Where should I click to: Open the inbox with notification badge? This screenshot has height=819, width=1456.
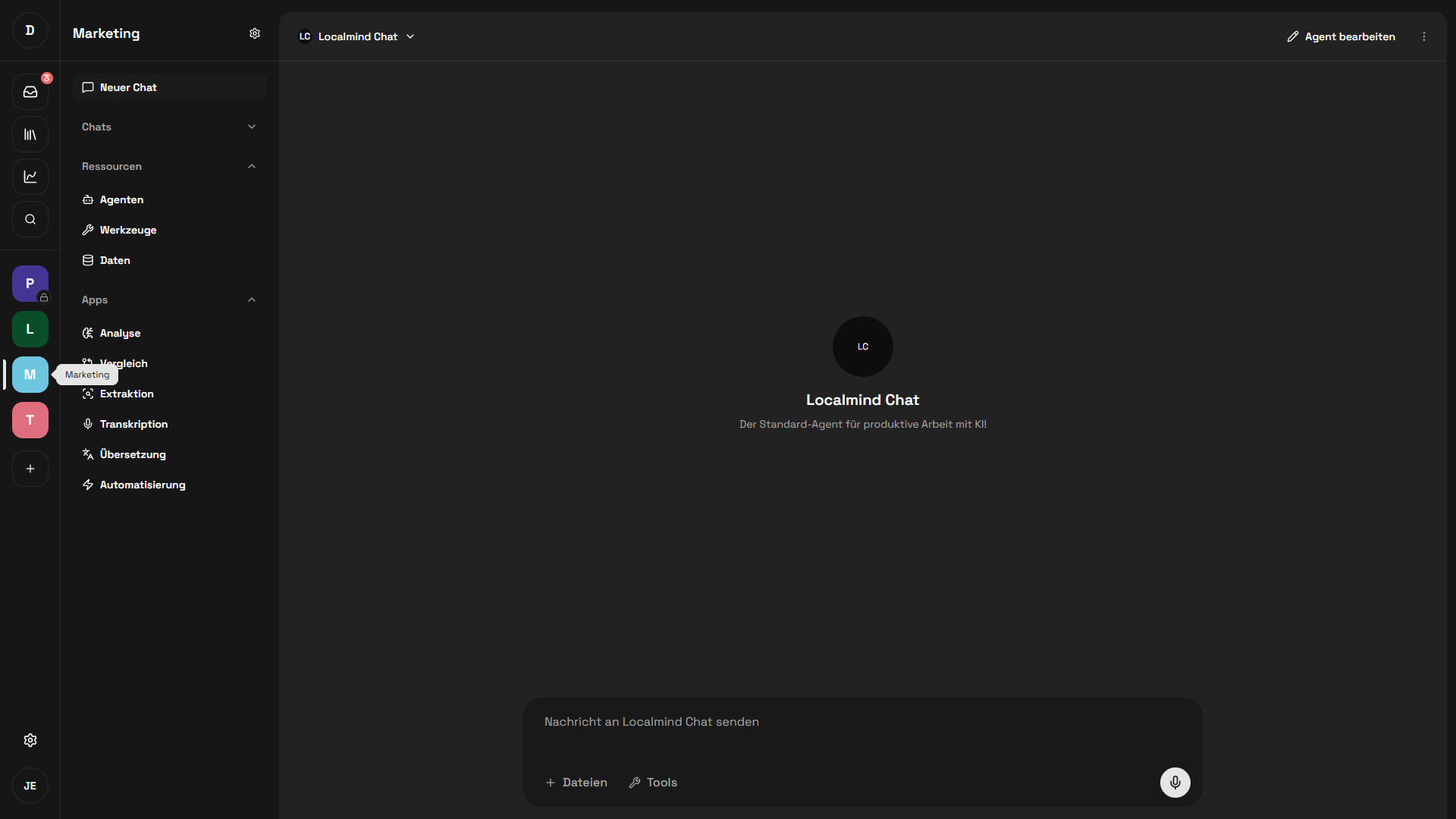pos(30,92)
